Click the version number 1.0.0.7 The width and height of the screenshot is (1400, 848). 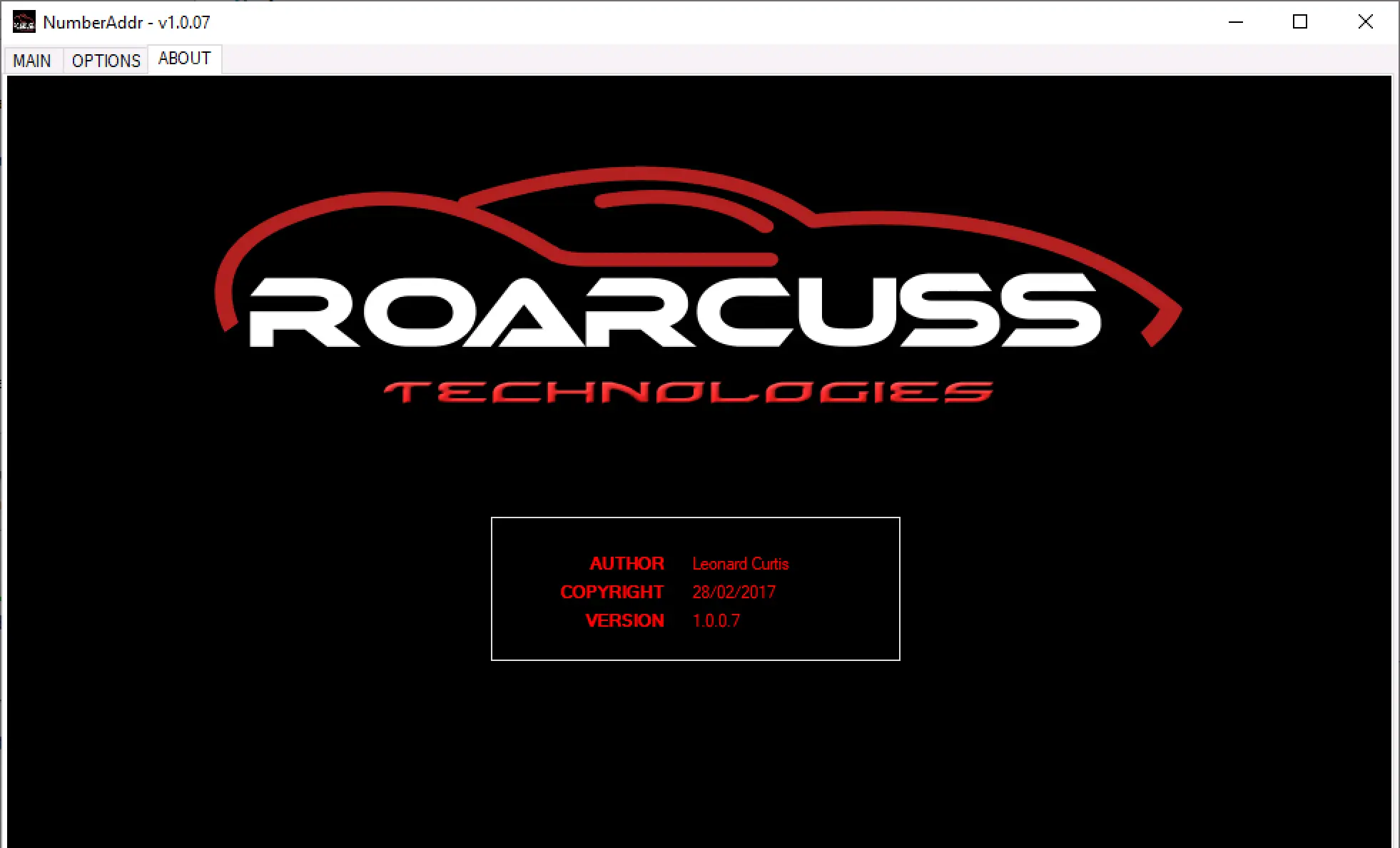click(x=716, y=621)
